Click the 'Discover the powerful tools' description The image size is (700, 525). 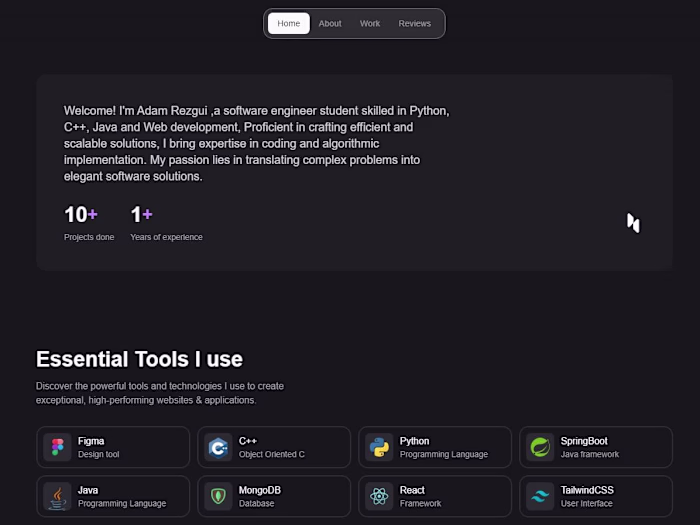click(160, 393)
